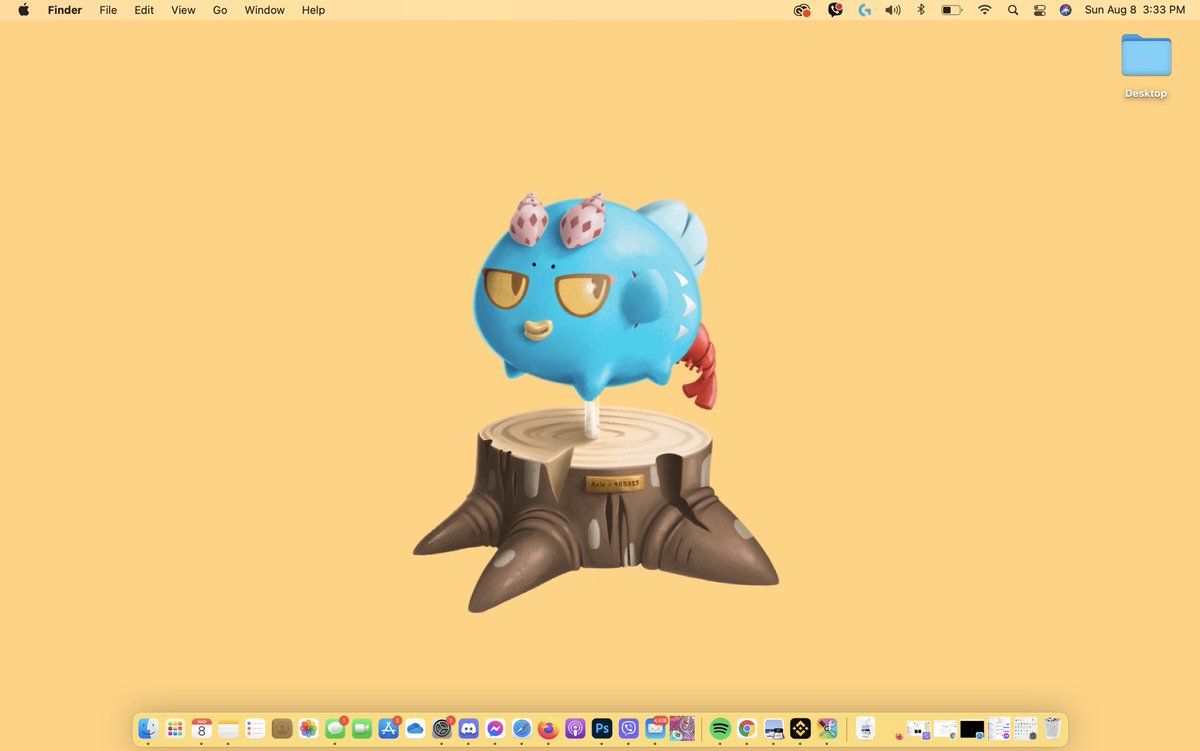Open Firefox from the Dock

(548, 728)
